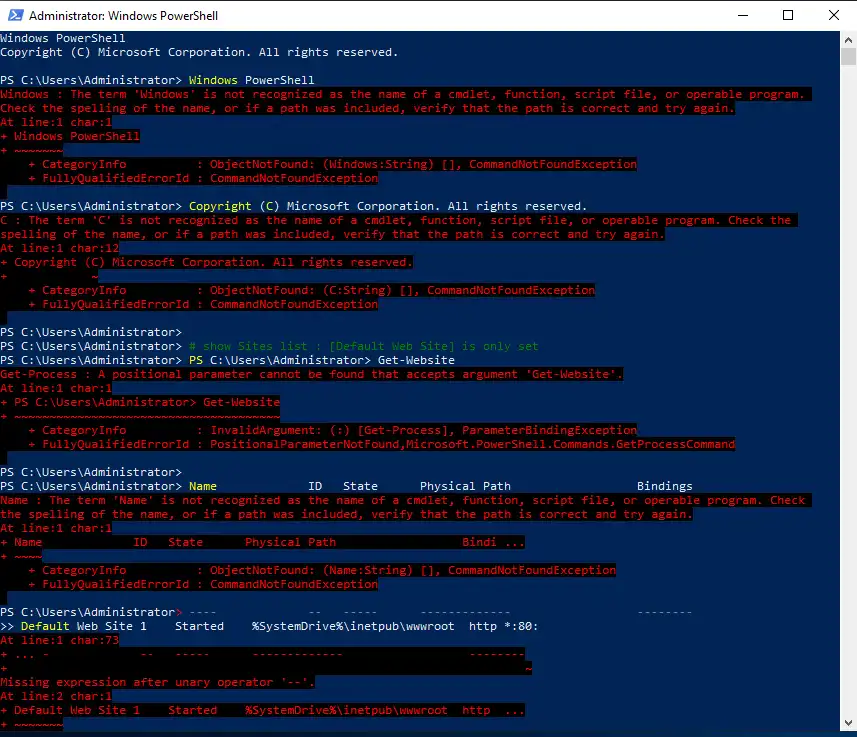Screen dimensions: 857x737
Task: Click 'PositionalParameterNotFound' FullyQualifiedErrorId text
Action: tap(306, 444)
